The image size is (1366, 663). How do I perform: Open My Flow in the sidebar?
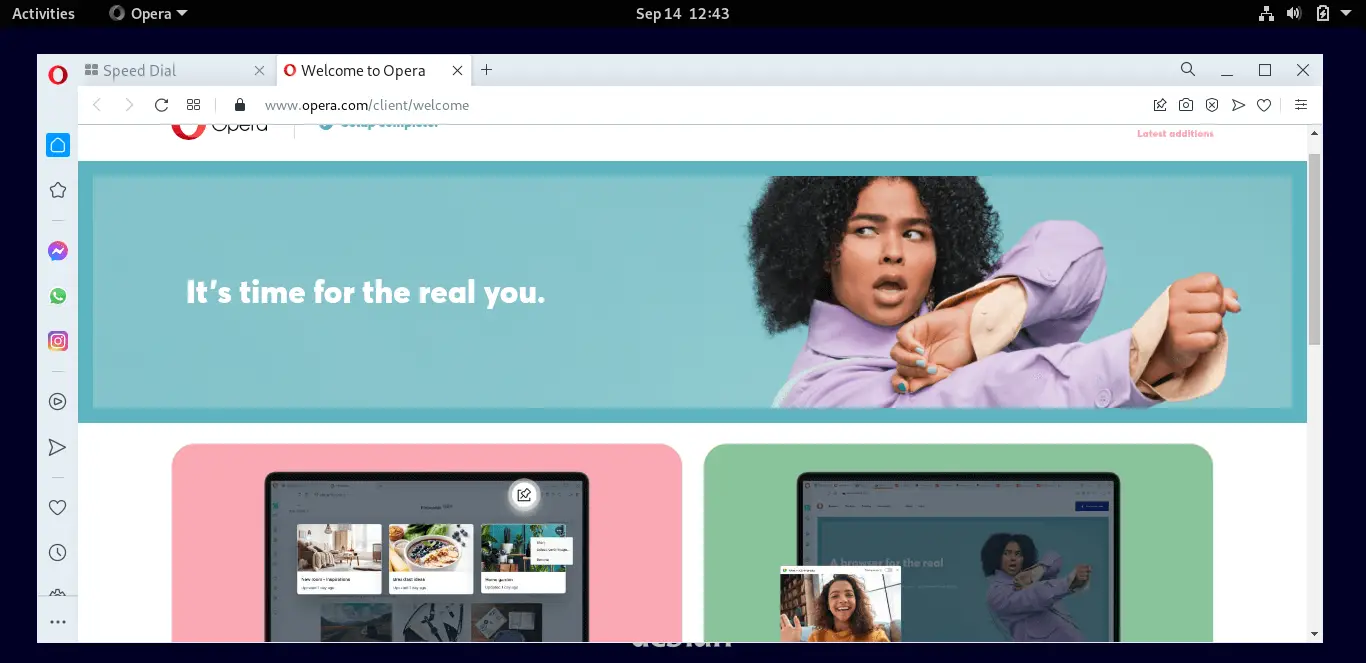coord(58,447)
